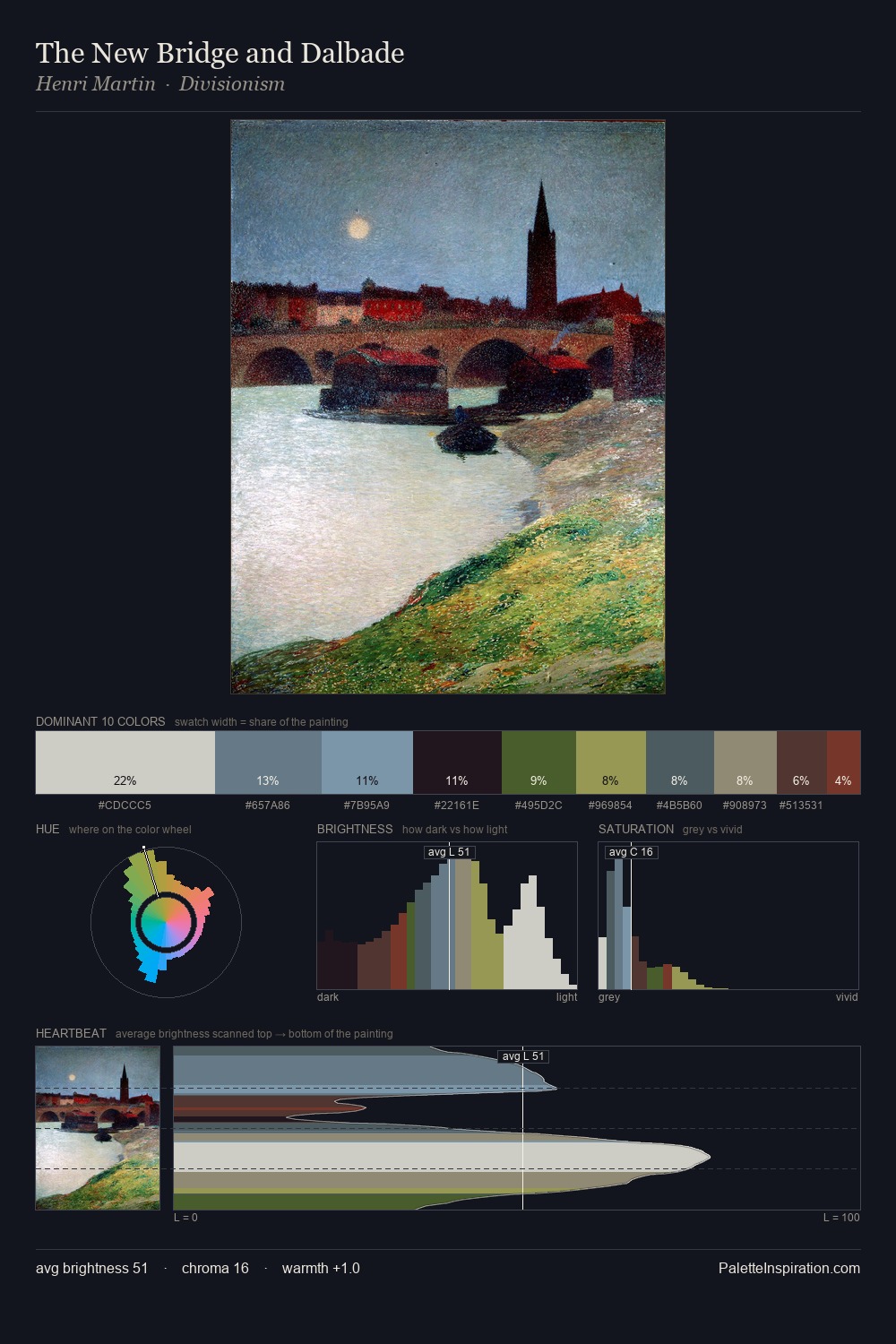Viewport: 896px width, 1344px height.
Task: Click the #513531 hex code label
Action: click(801, 805)
